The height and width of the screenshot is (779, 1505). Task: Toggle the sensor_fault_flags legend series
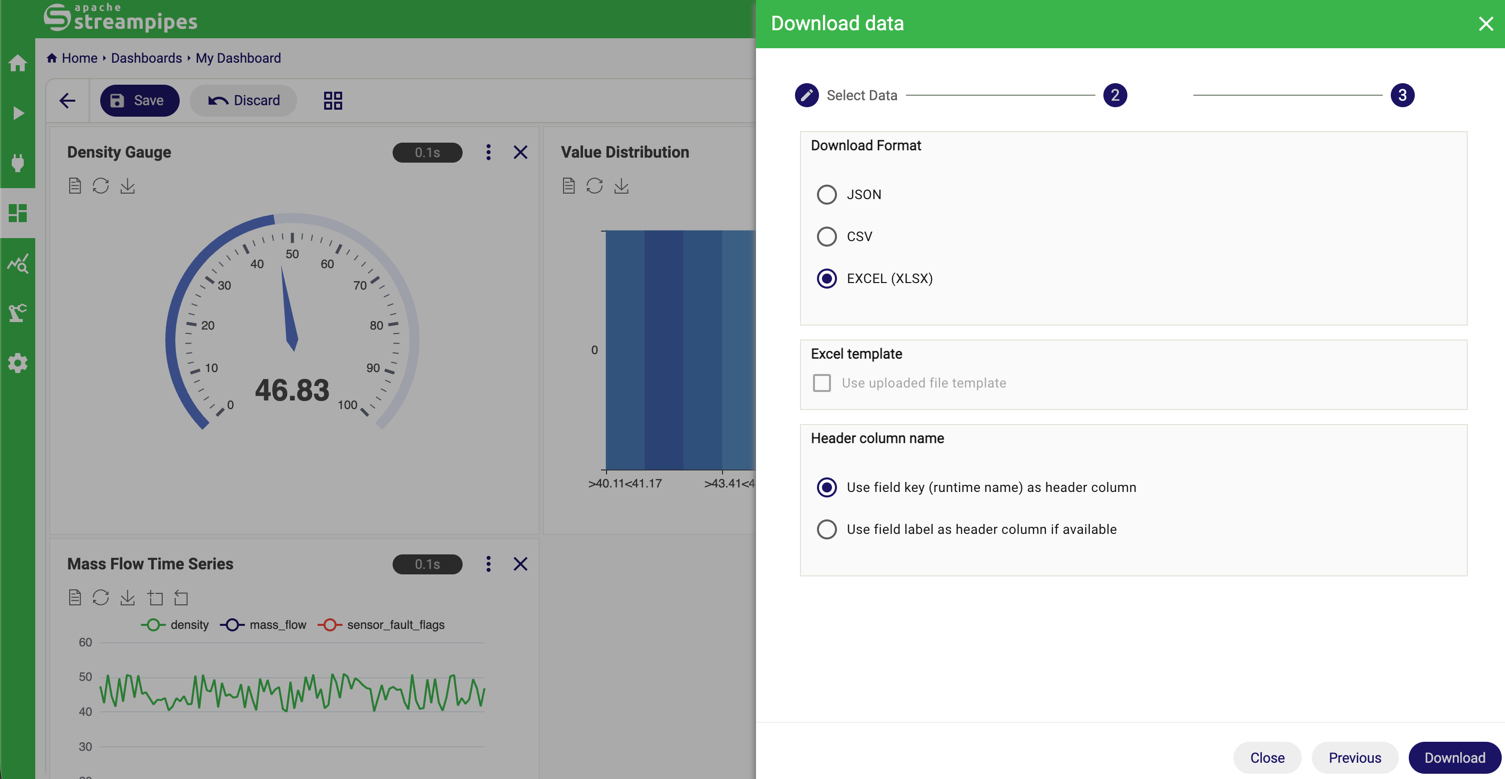382,625
